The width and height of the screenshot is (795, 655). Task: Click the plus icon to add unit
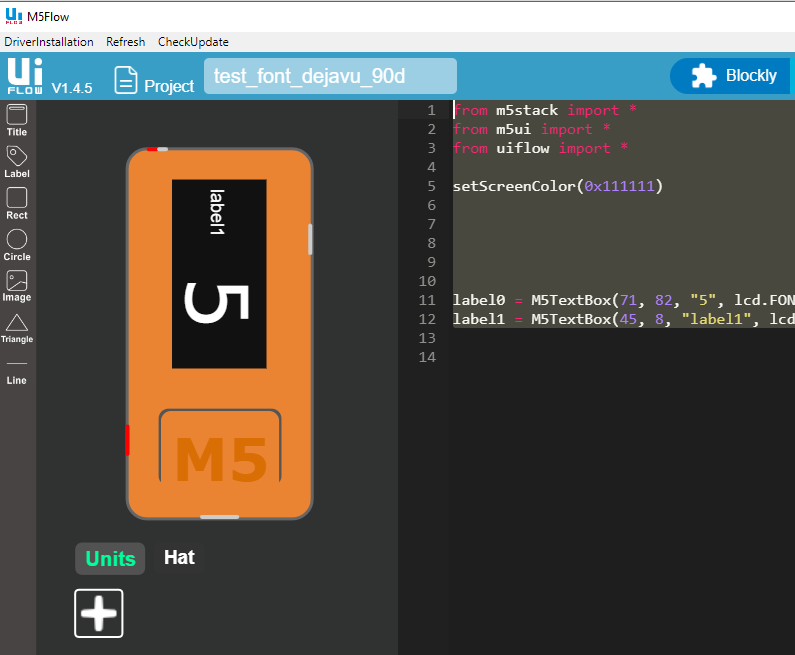pos(99,613)
